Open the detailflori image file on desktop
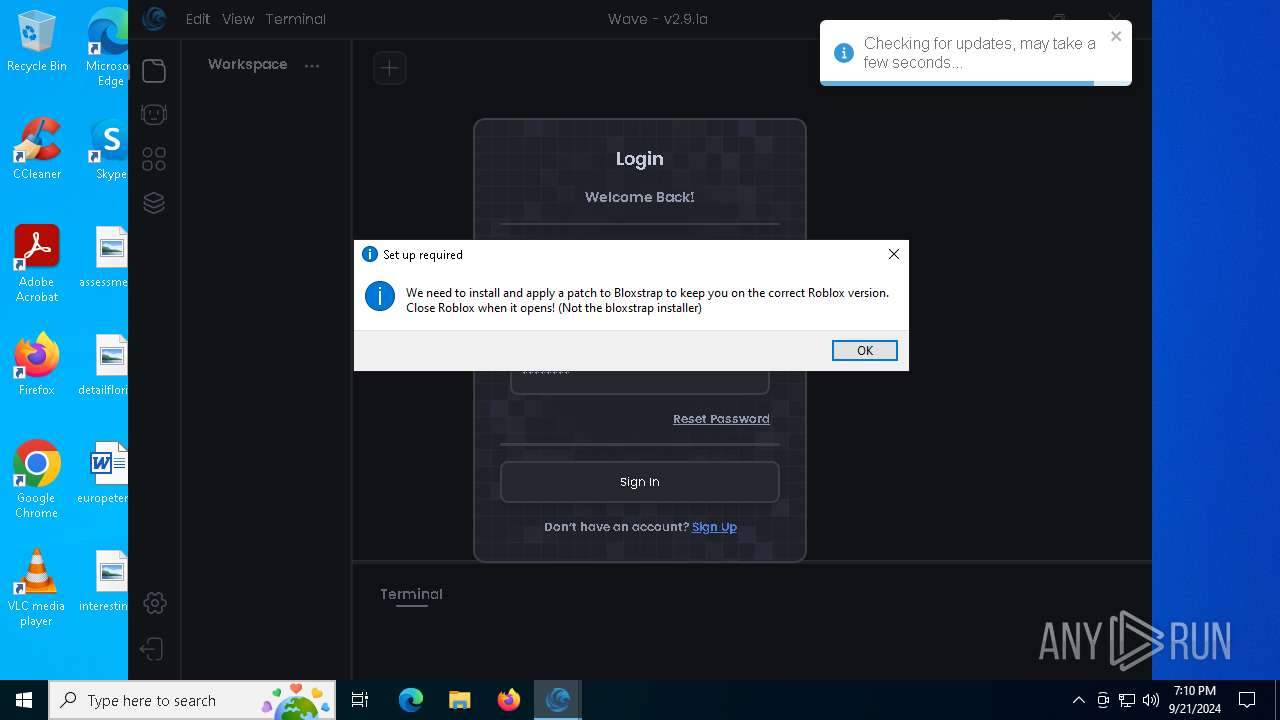This screenshot has height=720, width=1280. [x=105, y=365]
